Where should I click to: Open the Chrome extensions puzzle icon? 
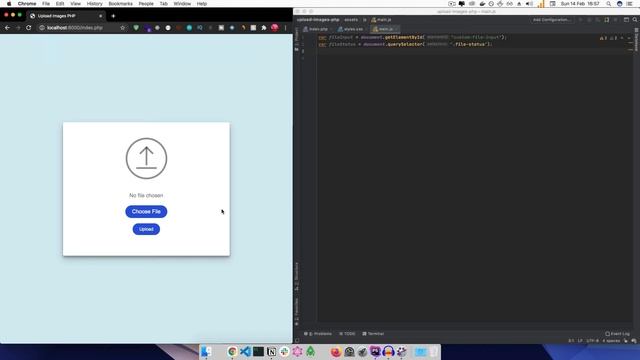tap(264, 28)
